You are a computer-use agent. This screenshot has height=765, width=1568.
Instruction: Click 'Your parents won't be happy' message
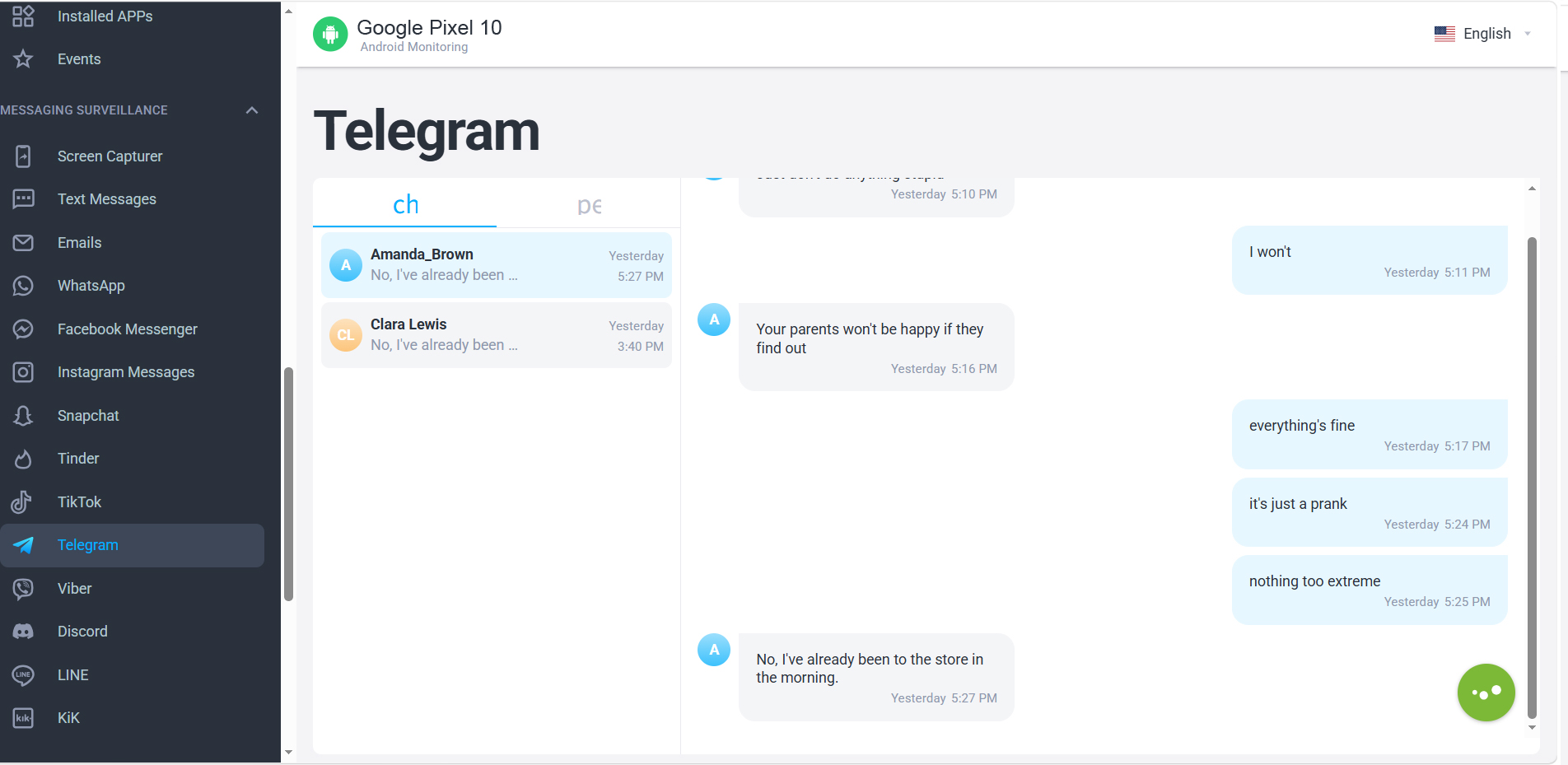point(876,347)
